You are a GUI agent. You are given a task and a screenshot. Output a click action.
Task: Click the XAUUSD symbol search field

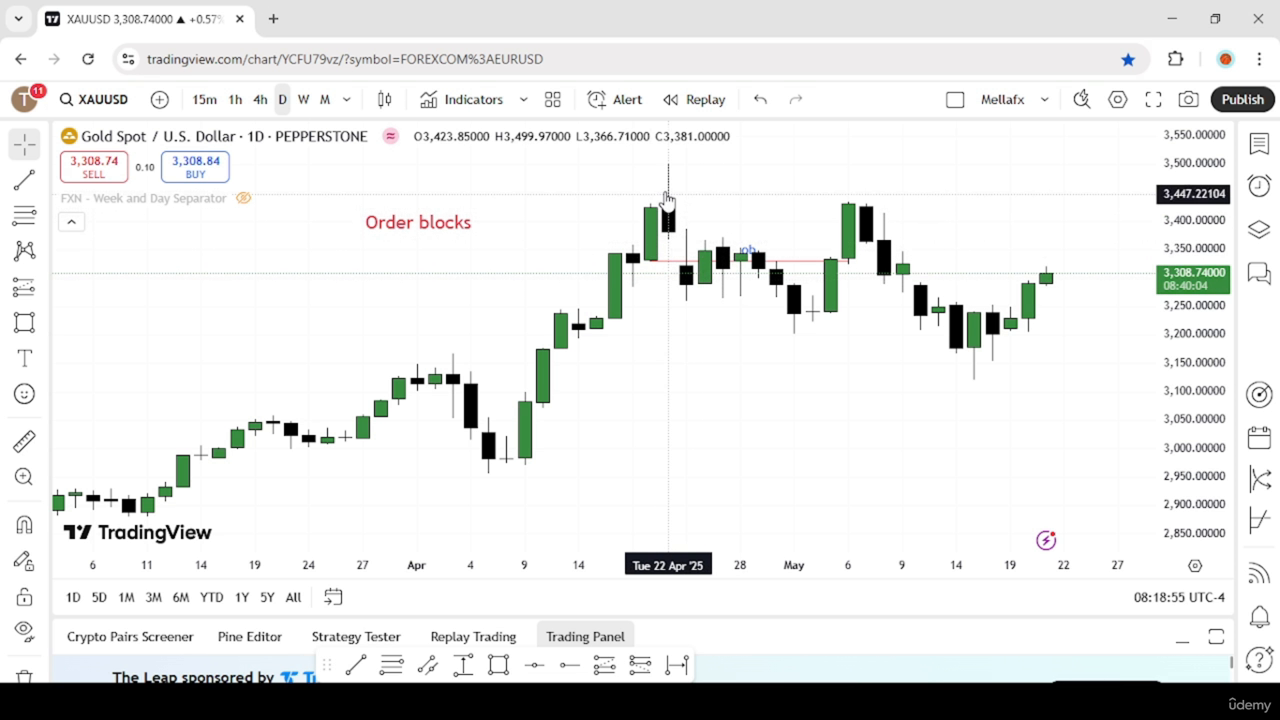pos(94,99)
